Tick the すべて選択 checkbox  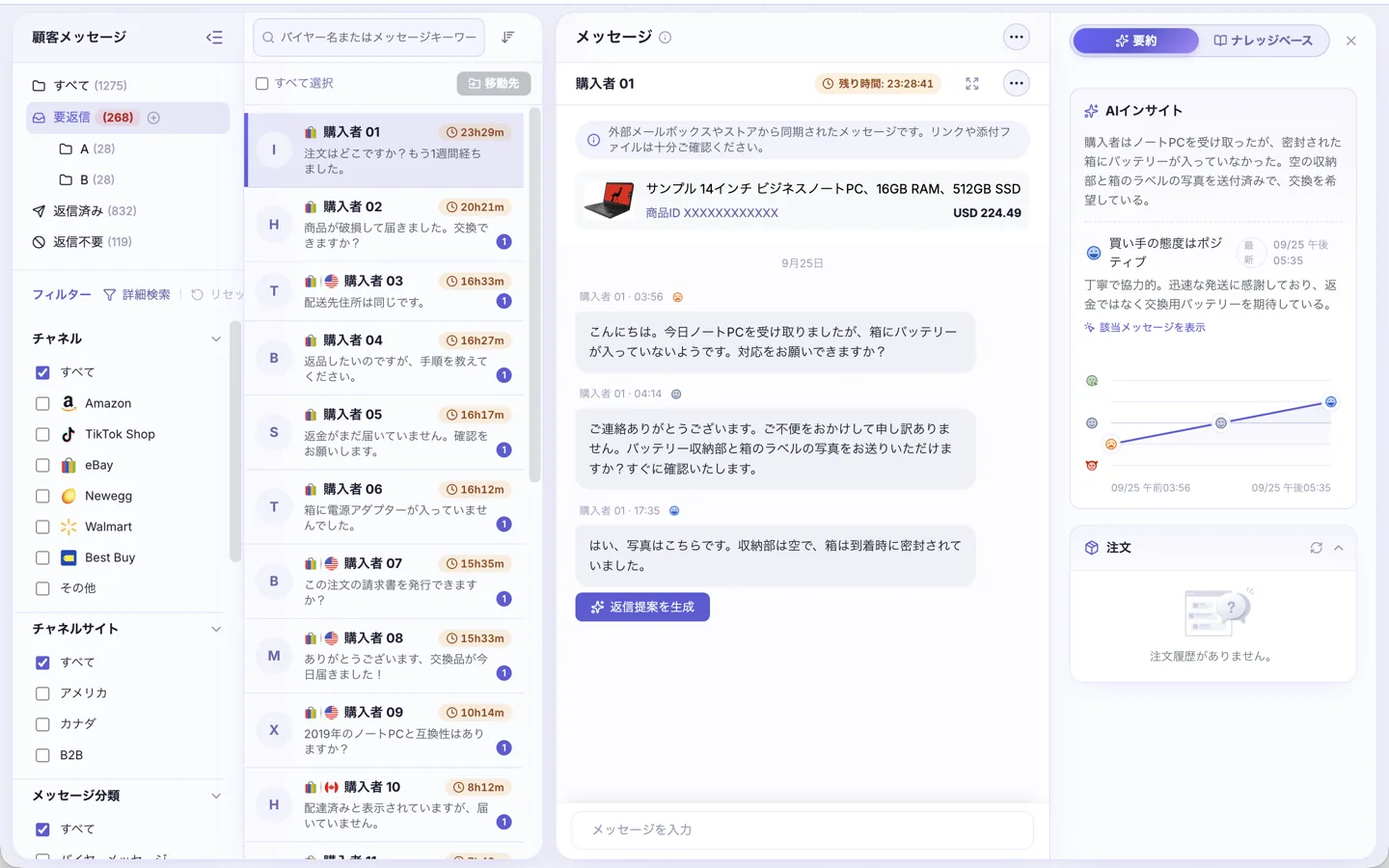click(261, 84)
